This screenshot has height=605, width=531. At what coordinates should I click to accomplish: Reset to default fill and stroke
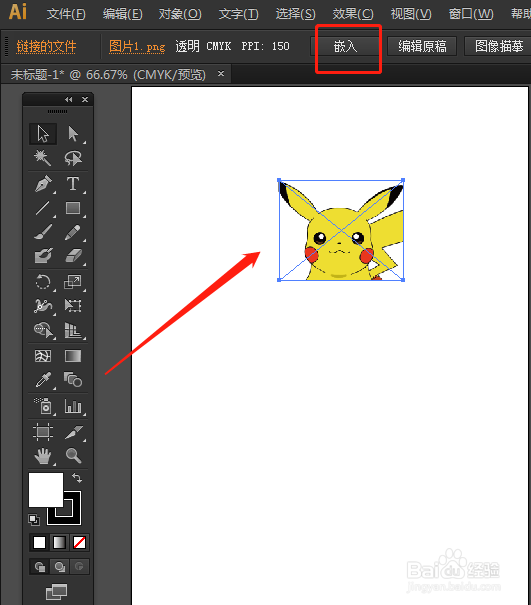(34, 520)
